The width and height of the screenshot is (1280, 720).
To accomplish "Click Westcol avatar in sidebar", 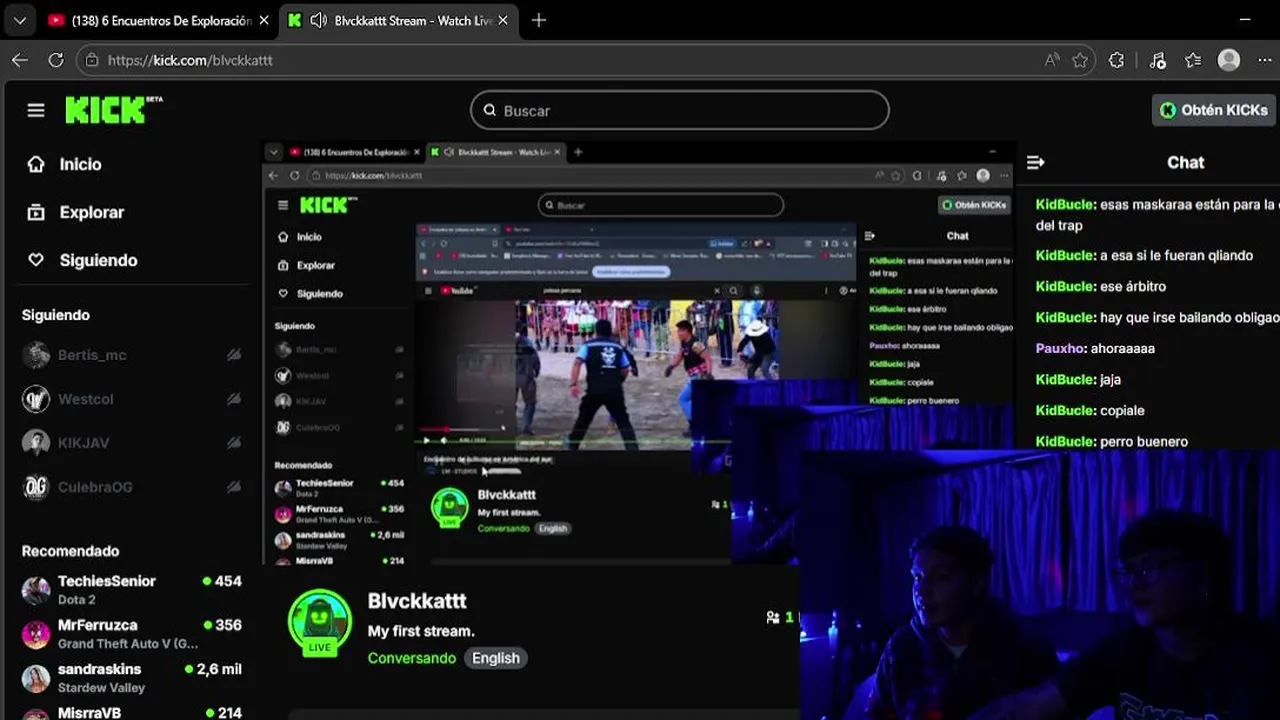I will 36,399.
